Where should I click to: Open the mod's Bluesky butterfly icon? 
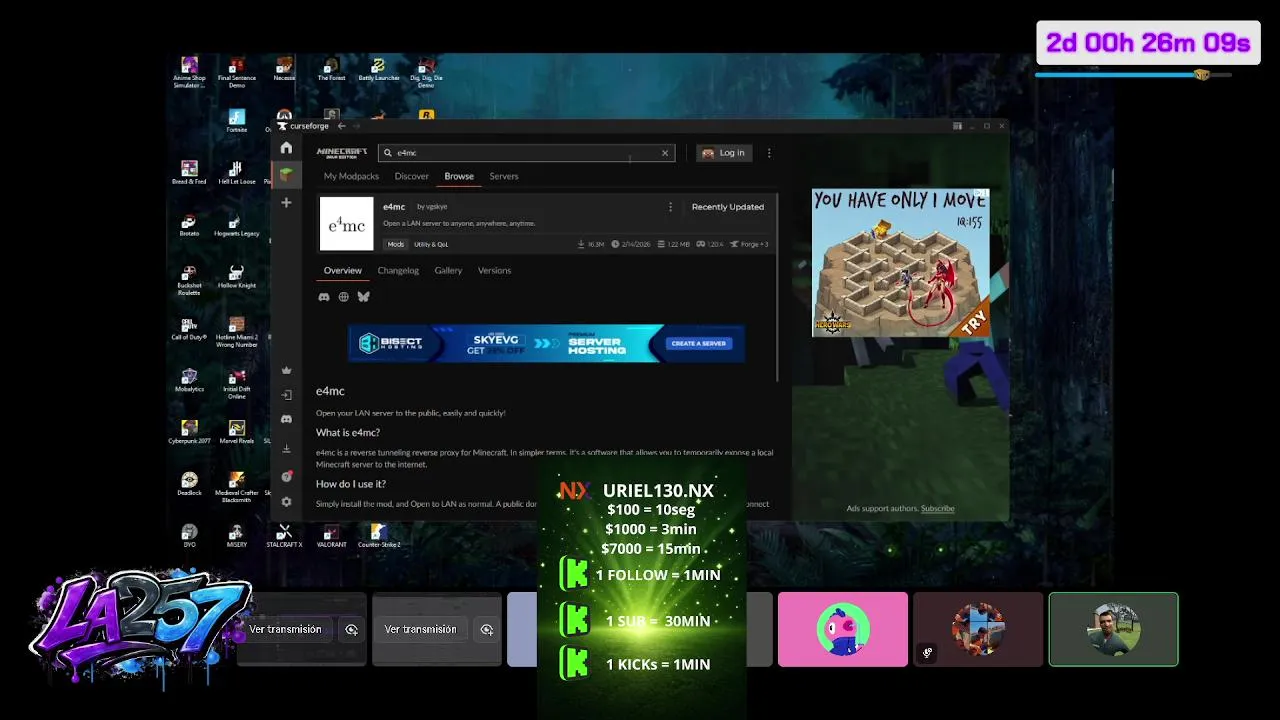[x=363, y=297]
